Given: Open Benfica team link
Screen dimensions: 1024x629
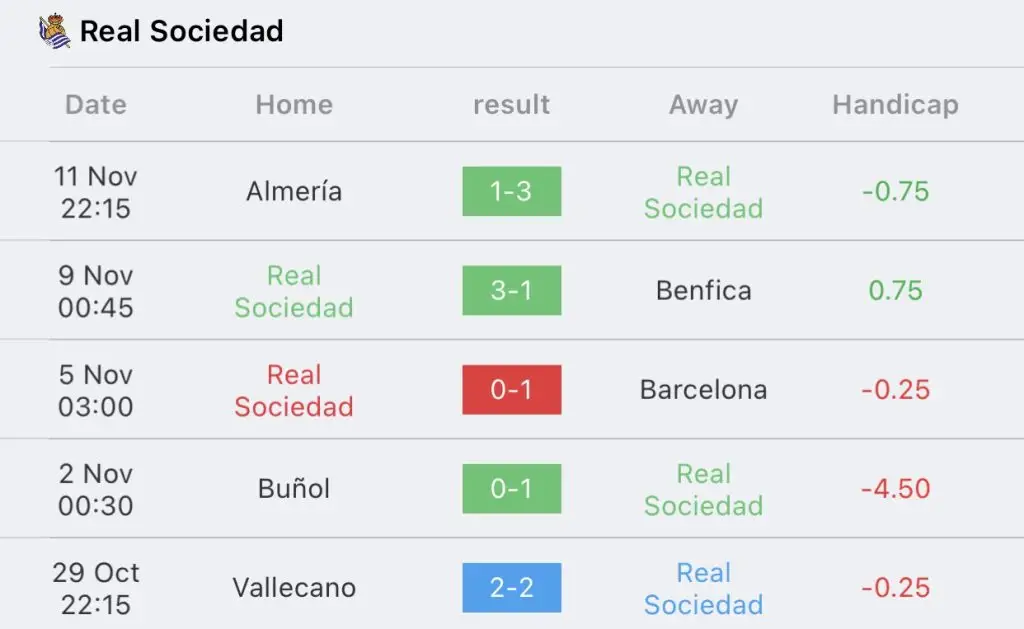Looking at the screenshot, I should coord(703,291).
